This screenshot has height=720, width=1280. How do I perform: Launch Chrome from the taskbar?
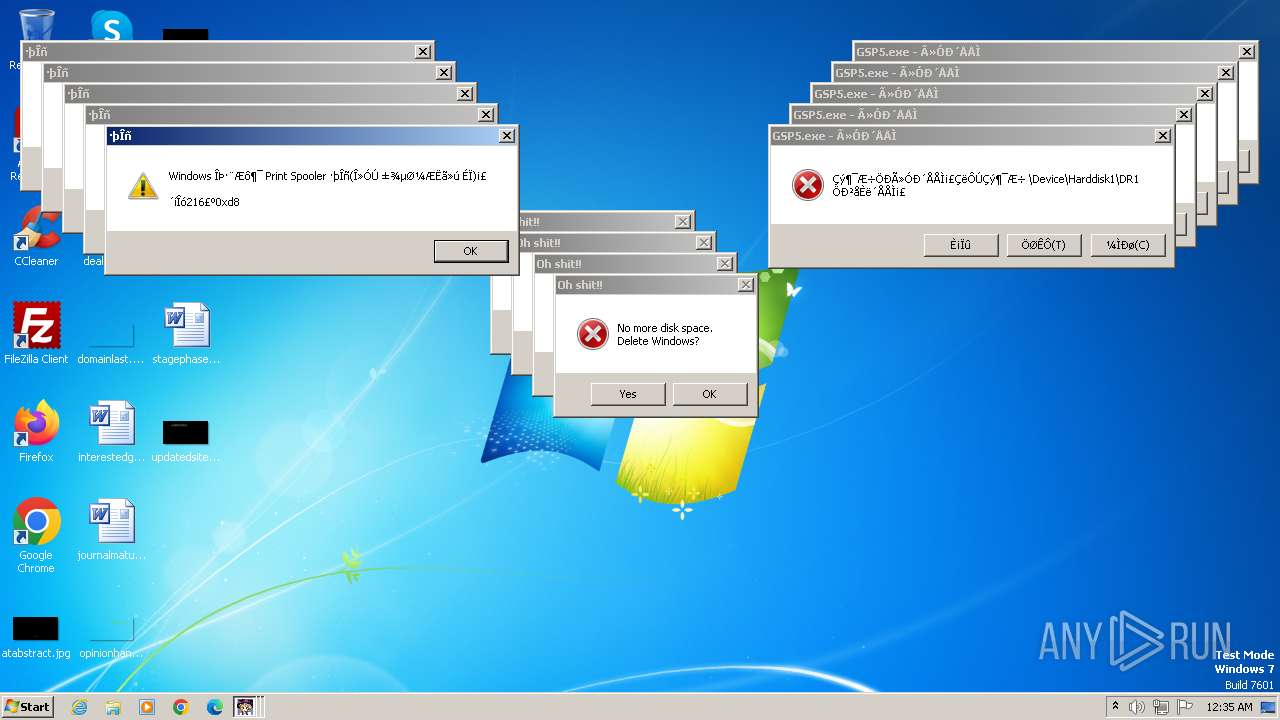point(181,707)
